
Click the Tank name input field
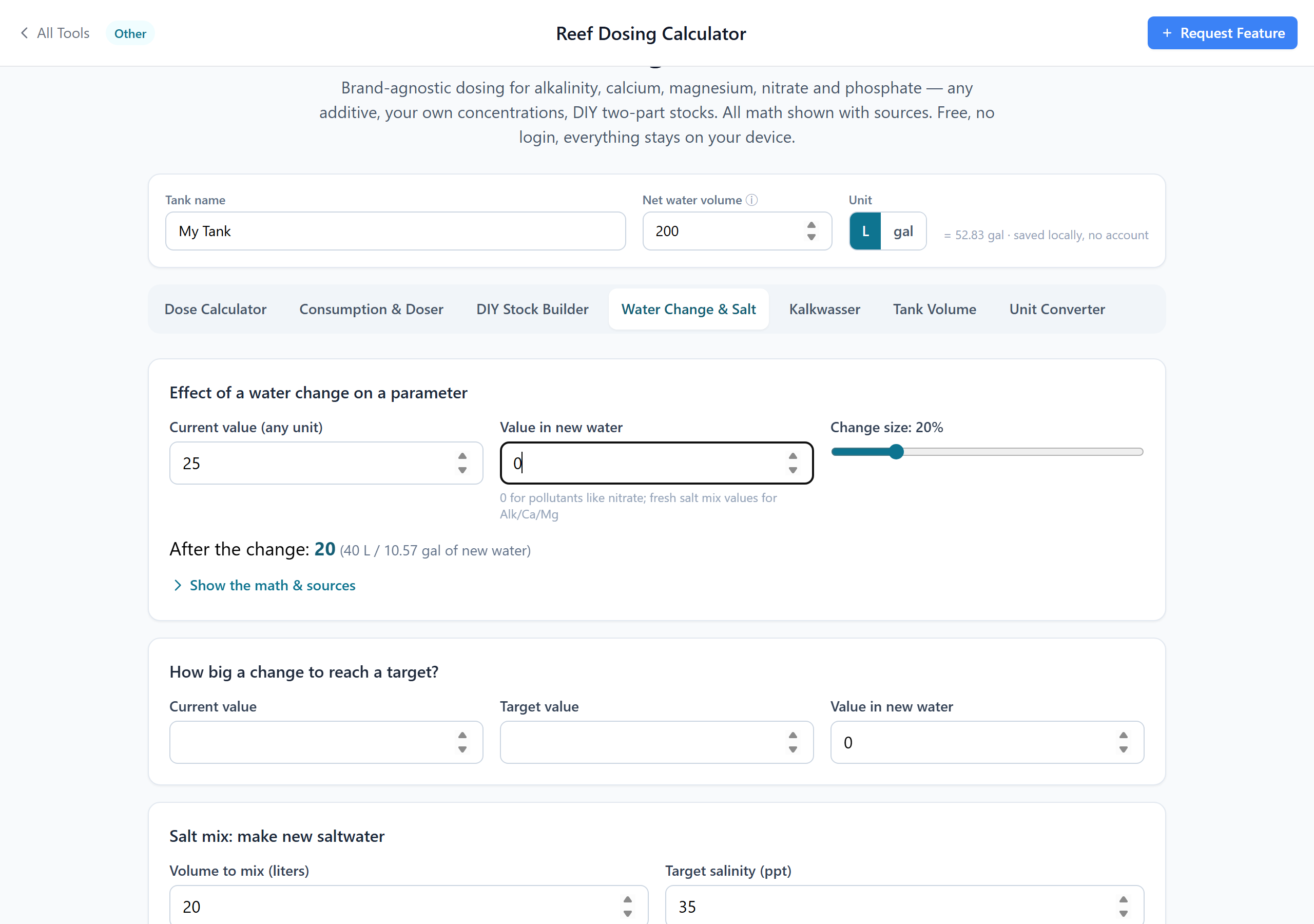point(395,232)
